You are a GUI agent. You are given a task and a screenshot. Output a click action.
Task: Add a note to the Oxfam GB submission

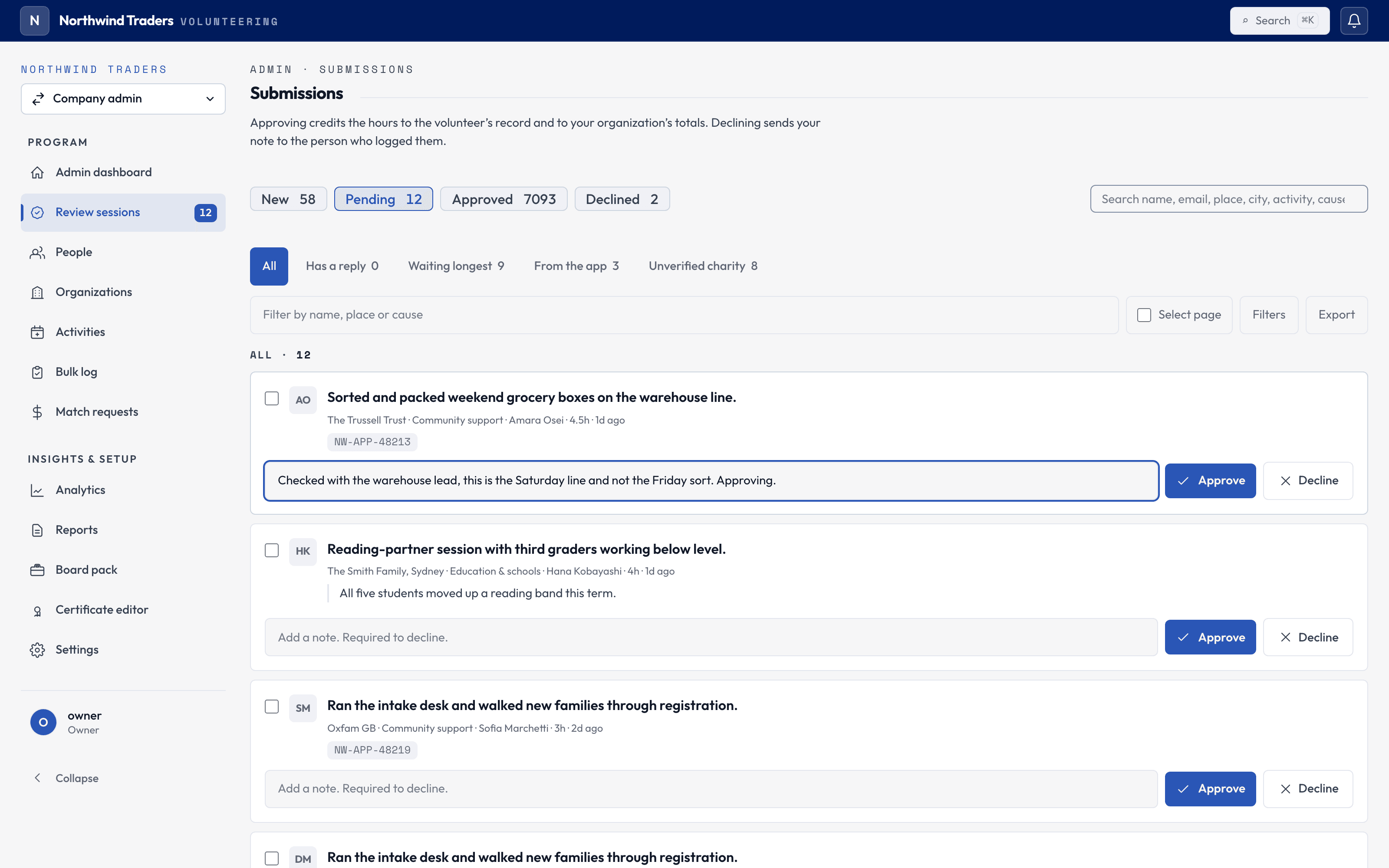click(x=711, y=789)
